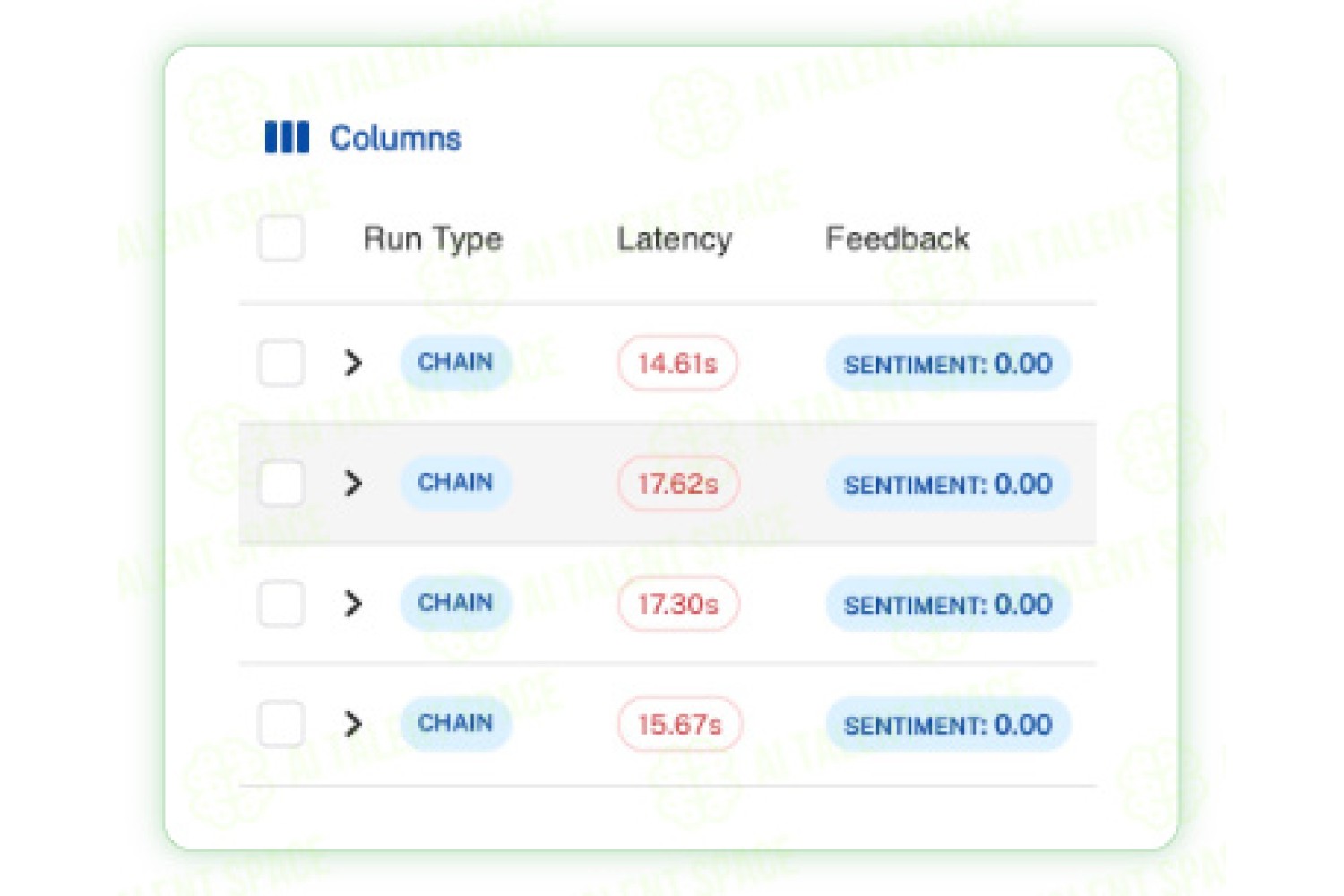Select the checkbox for 17.30s run
The height and width of the screenshot is (896, 1344).
click(x=281, y=603)
